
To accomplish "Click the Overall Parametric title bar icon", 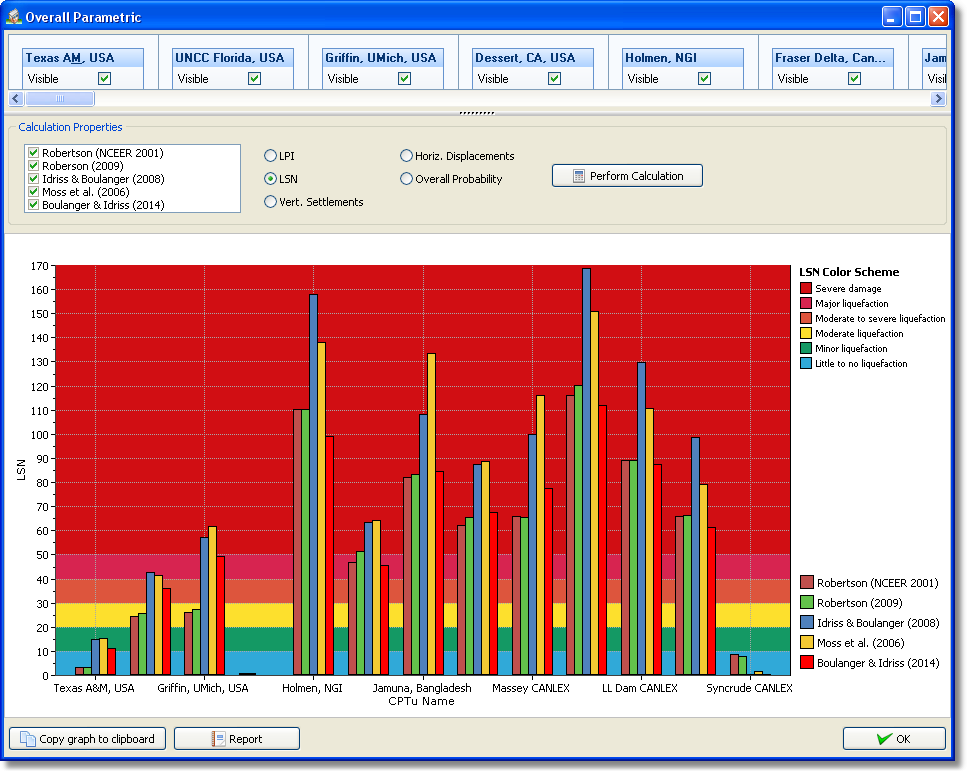I will [14, 17].
